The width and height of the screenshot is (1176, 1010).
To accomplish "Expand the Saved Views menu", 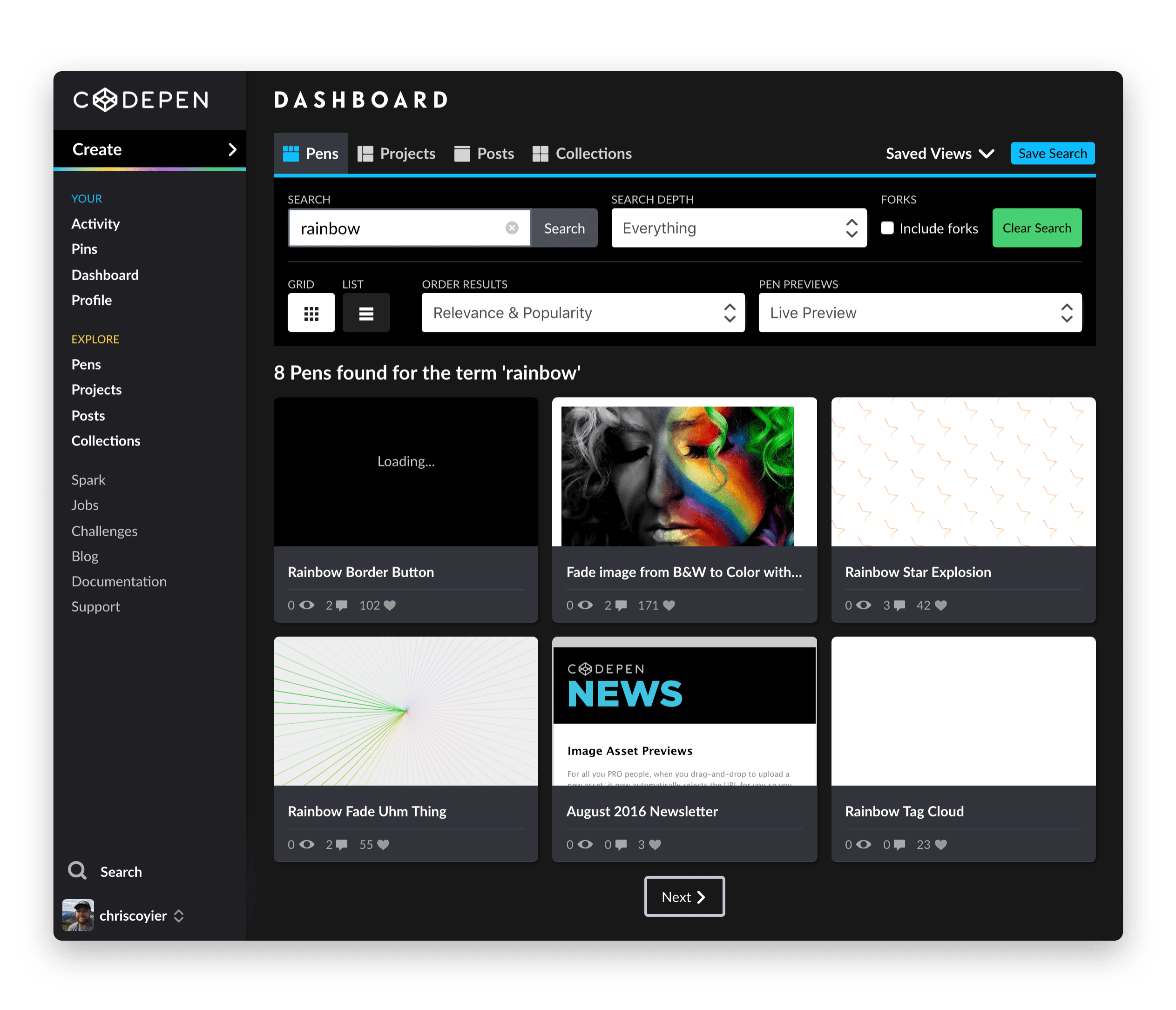I will [x=939, y=154].
